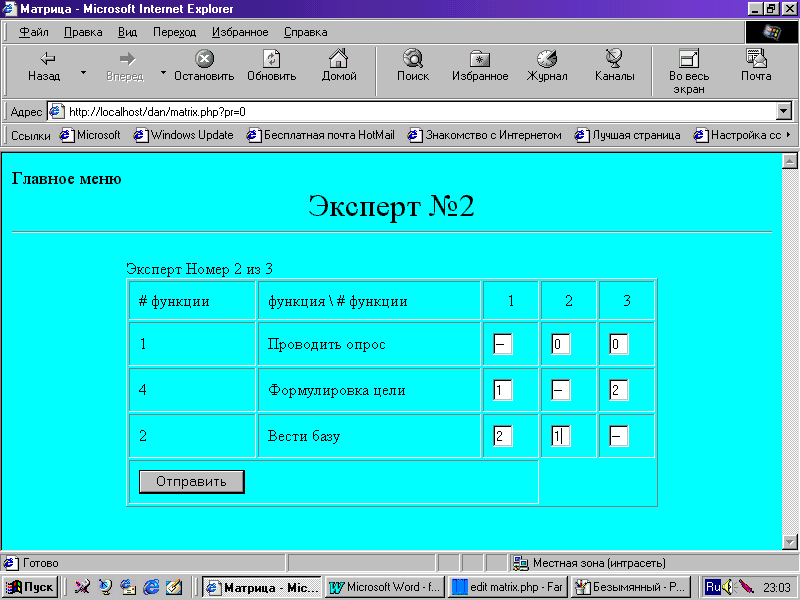Edit Формулировка цели column 3 field
800x600 pixels.
[x=619, y=390]
